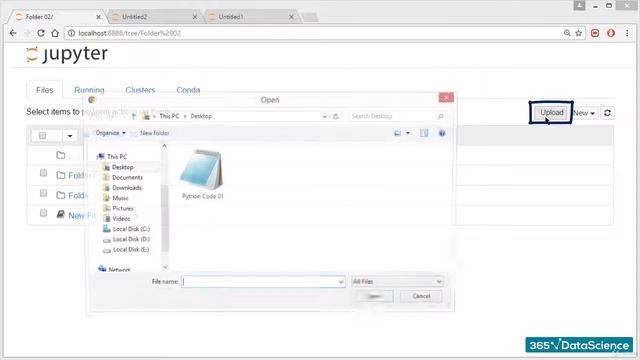640x360 pixels.
Task: Click the Jupyter logo
Action: point(67,54)
